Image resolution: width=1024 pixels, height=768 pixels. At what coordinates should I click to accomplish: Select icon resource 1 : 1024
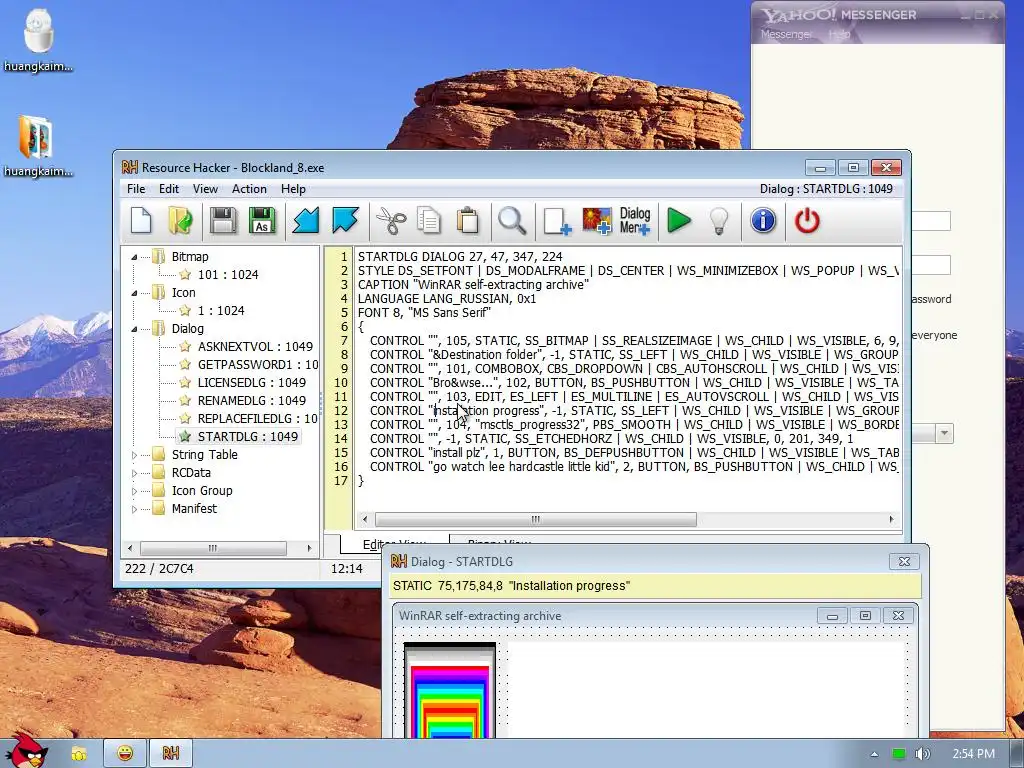[x=221, y=311]
